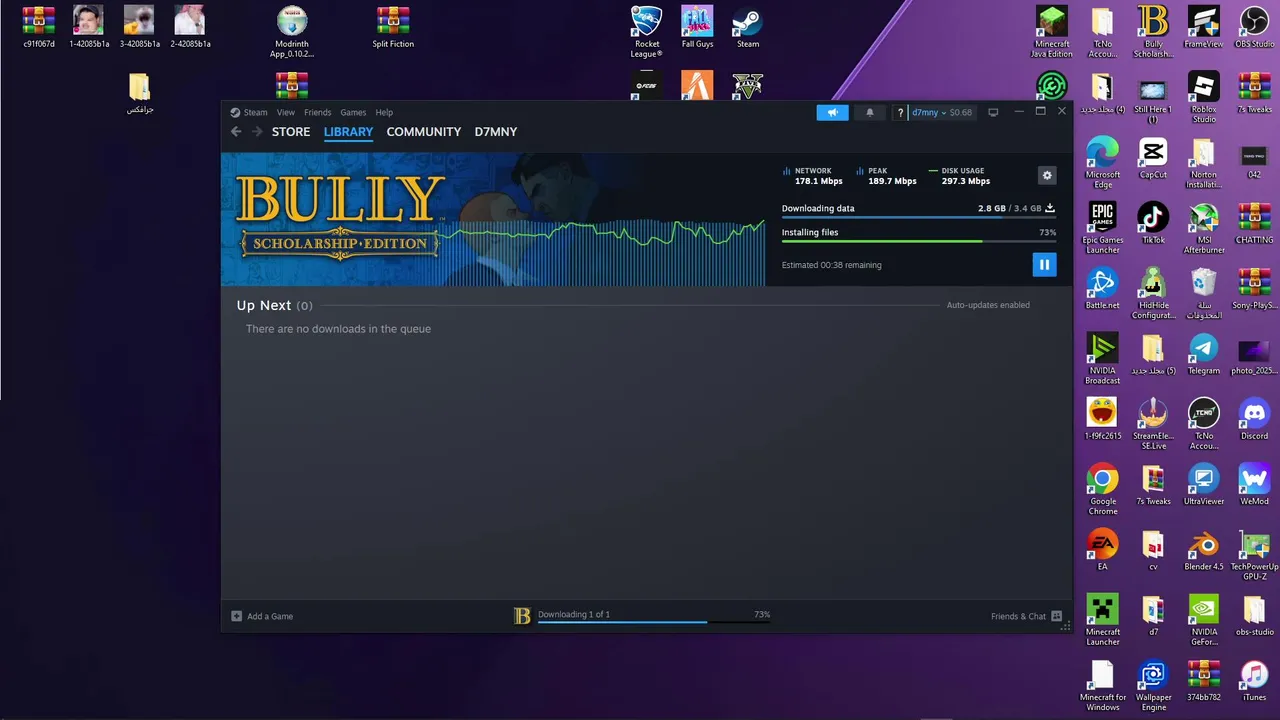The width and height of the screenshot is (1280, 720).
Task: Select the Steam desktop shortcut
Action: point(748,27)
